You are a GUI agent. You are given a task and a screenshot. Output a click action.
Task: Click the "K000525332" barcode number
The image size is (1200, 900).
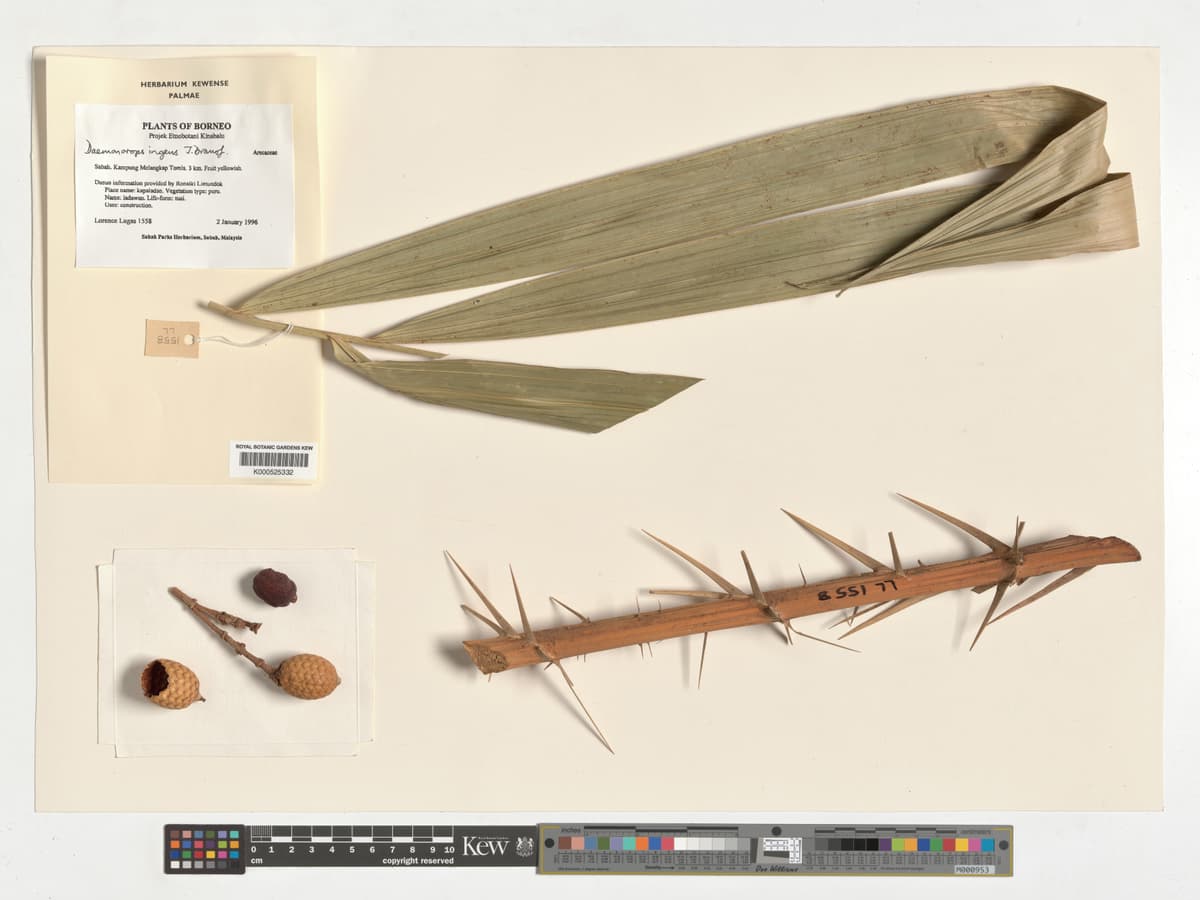pyautogui.click(x=273, y=472)
